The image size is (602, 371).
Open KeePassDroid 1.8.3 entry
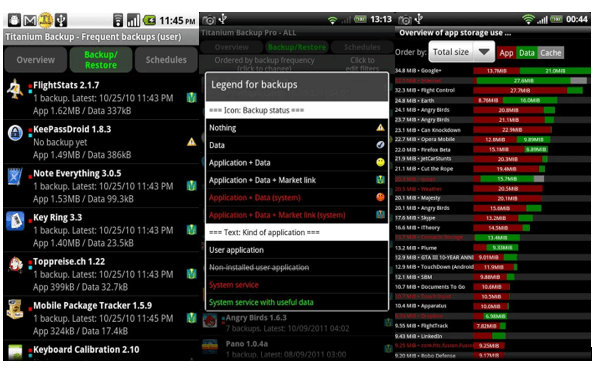(101, 142)
